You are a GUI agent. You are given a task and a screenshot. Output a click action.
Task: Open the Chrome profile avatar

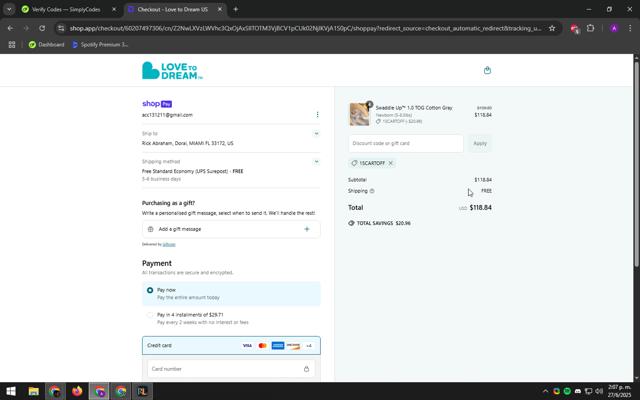[x=613, y=28]
